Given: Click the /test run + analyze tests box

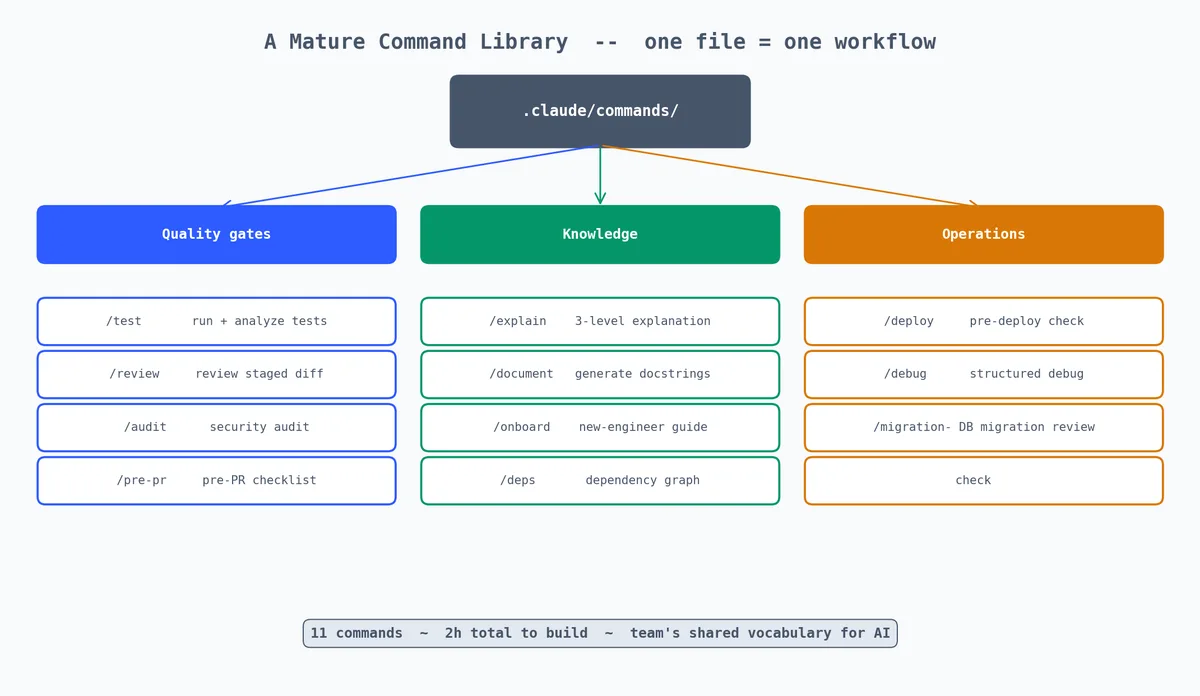Looking at the screenshot, I should 217,321.
